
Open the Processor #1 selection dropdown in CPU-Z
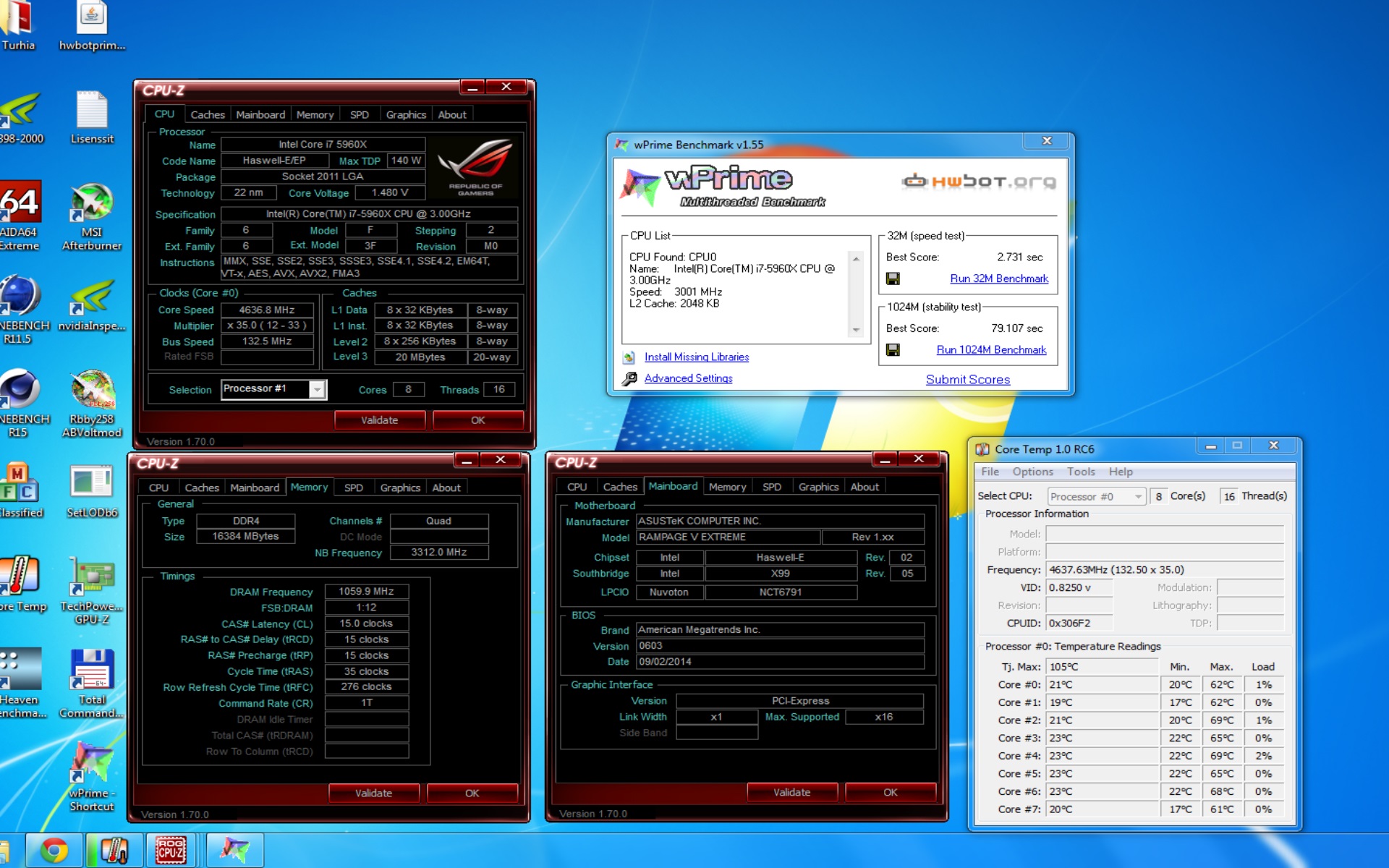[317, 389]
